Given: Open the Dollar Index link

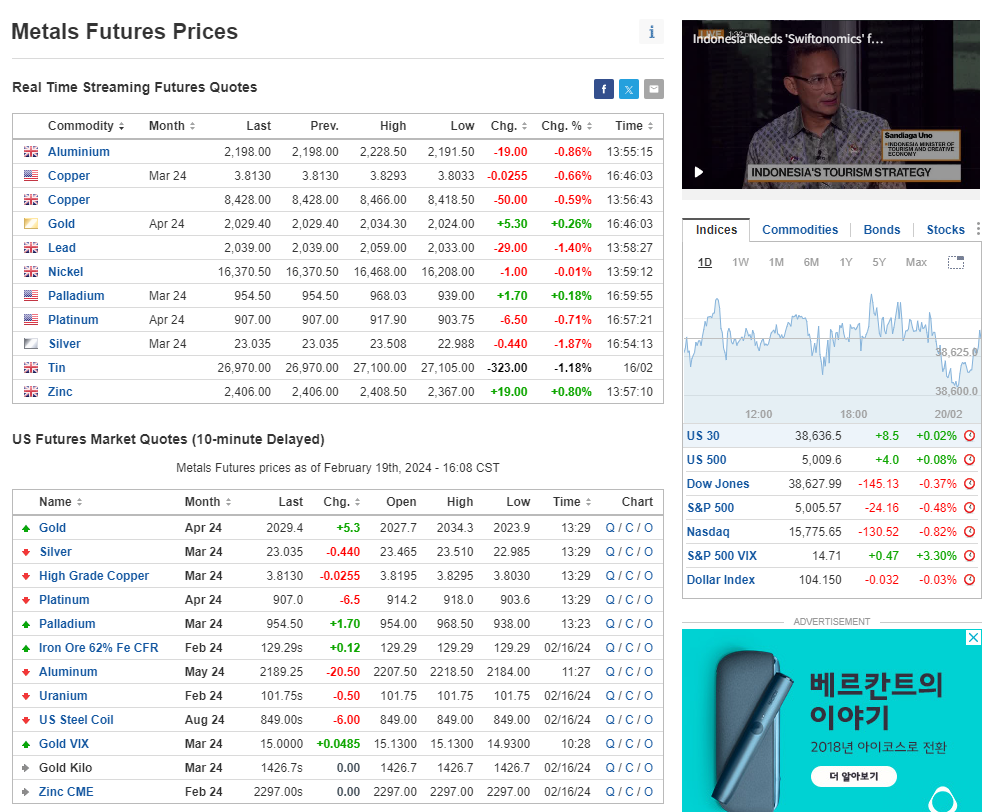Looking at the screenshot, I should 720,580.
